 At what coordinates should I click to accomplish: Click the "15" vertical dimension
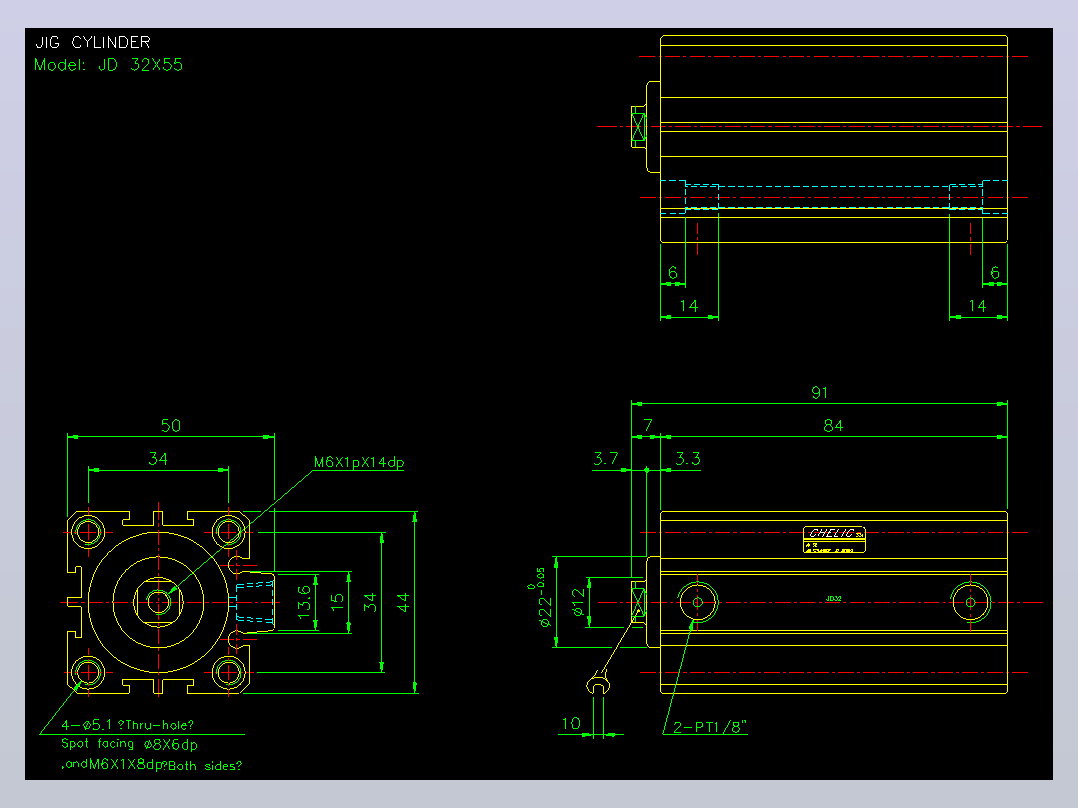pos(337,600)
